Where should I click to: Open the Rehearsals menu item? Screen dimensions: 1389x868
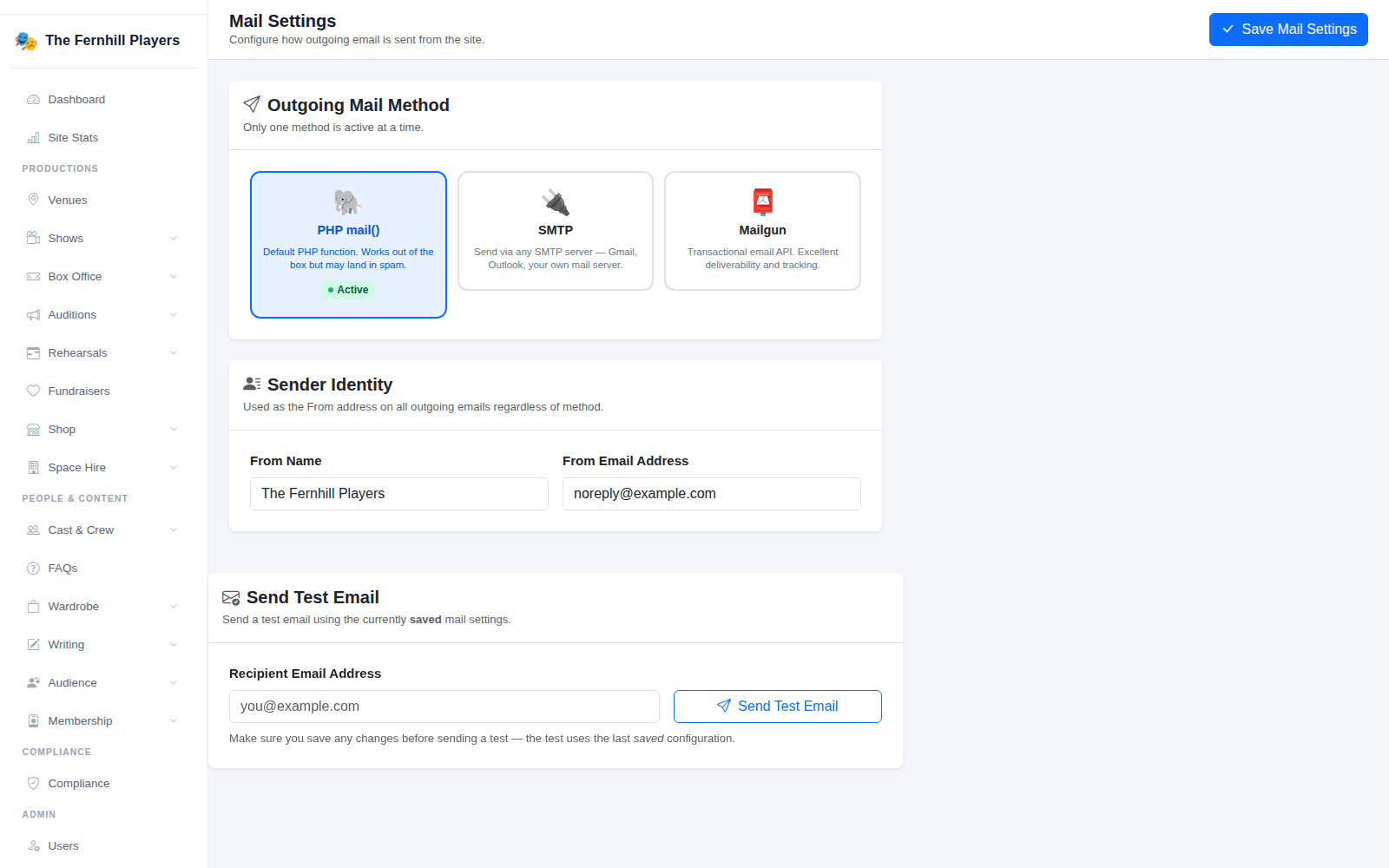click(x=103, y=353)
